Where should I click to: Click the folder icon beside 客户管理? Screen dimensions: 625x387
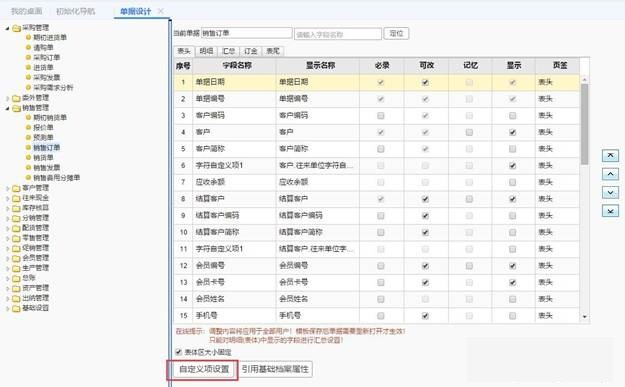pos(16,188)
